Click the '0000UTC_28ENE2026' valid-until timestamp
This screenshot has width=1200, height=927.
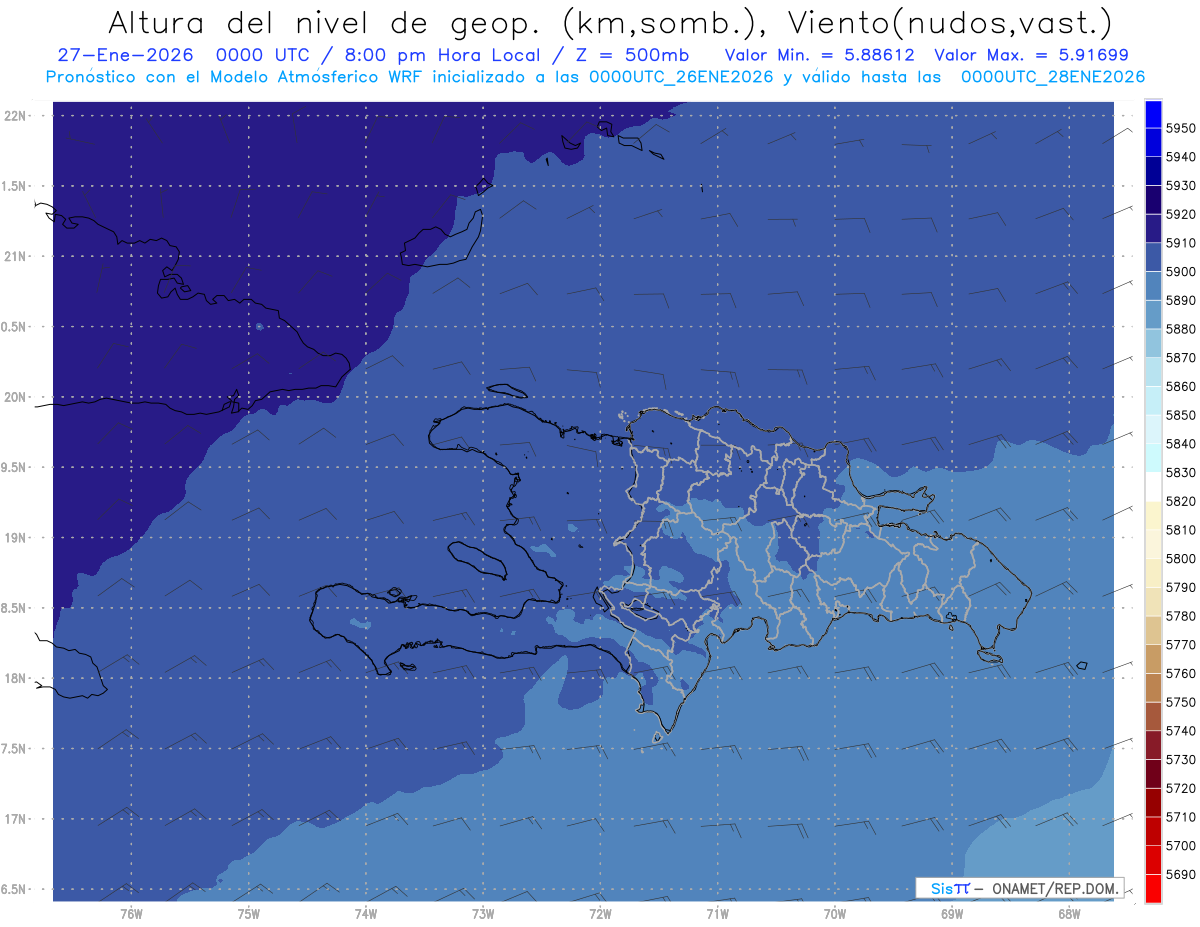[x=1053, y=77]
